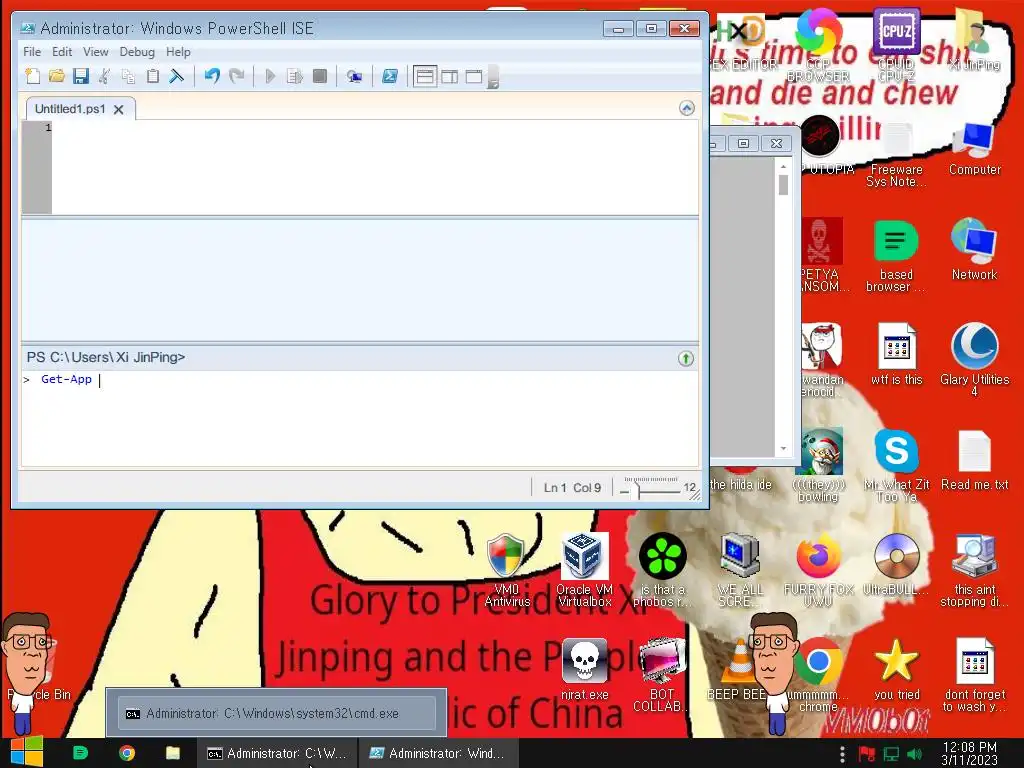
Task: Open njrat.exe skull icon
Action: point(584,669)
